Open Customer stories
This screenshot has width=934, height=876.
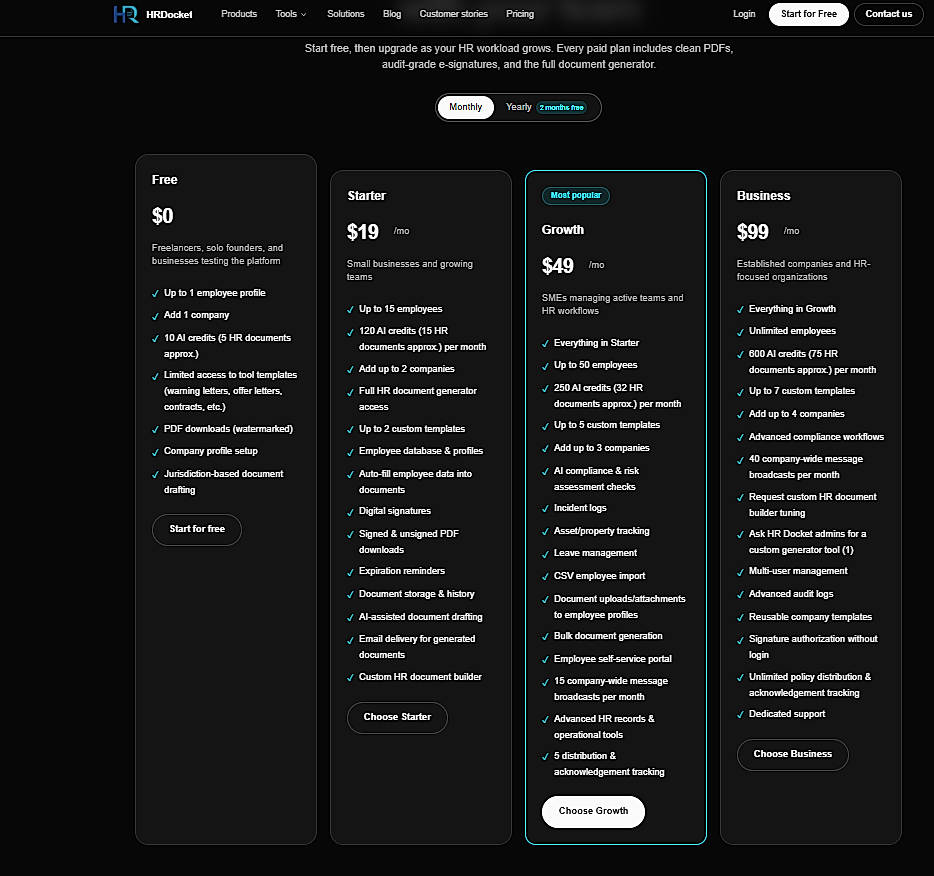pyautogui.click(x=453, y=14)
